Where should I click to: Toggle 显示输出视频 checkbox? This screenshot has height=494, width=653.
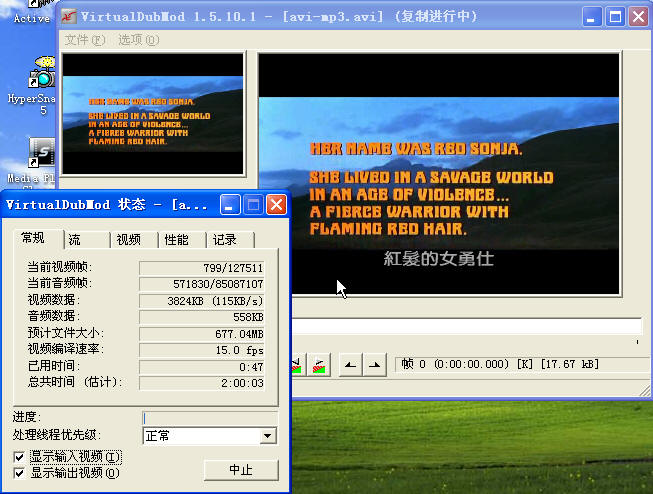pos(19,473)
